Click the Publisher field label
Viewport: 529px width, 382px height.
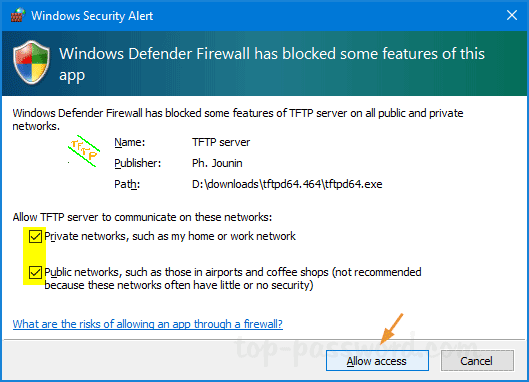(x=138, y=163)
